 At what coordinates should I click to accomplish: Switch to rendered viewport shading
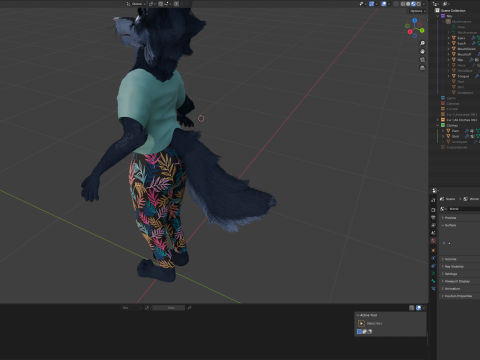point(419,4)
